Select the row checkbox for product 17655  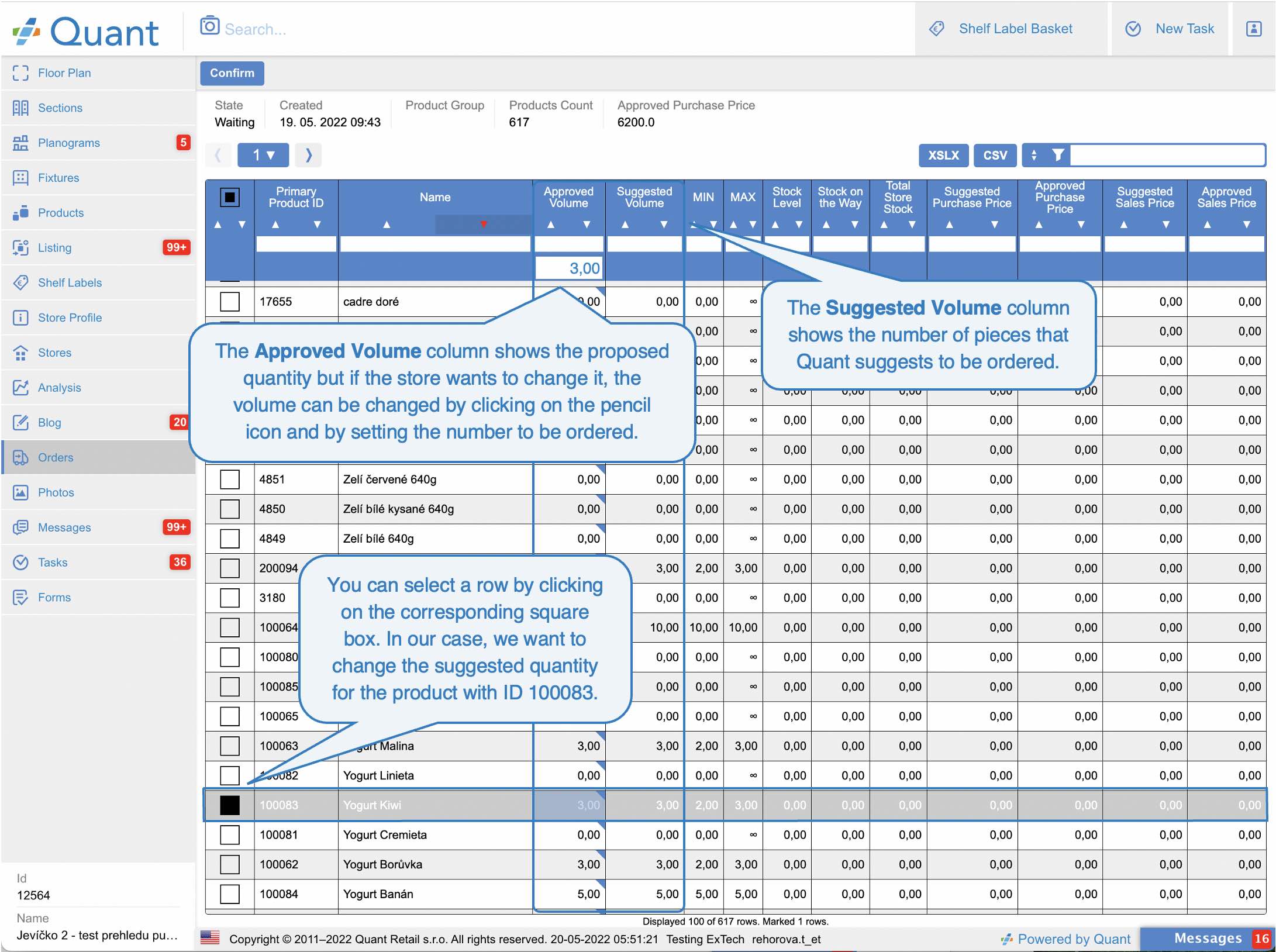(x=230, y=302)
